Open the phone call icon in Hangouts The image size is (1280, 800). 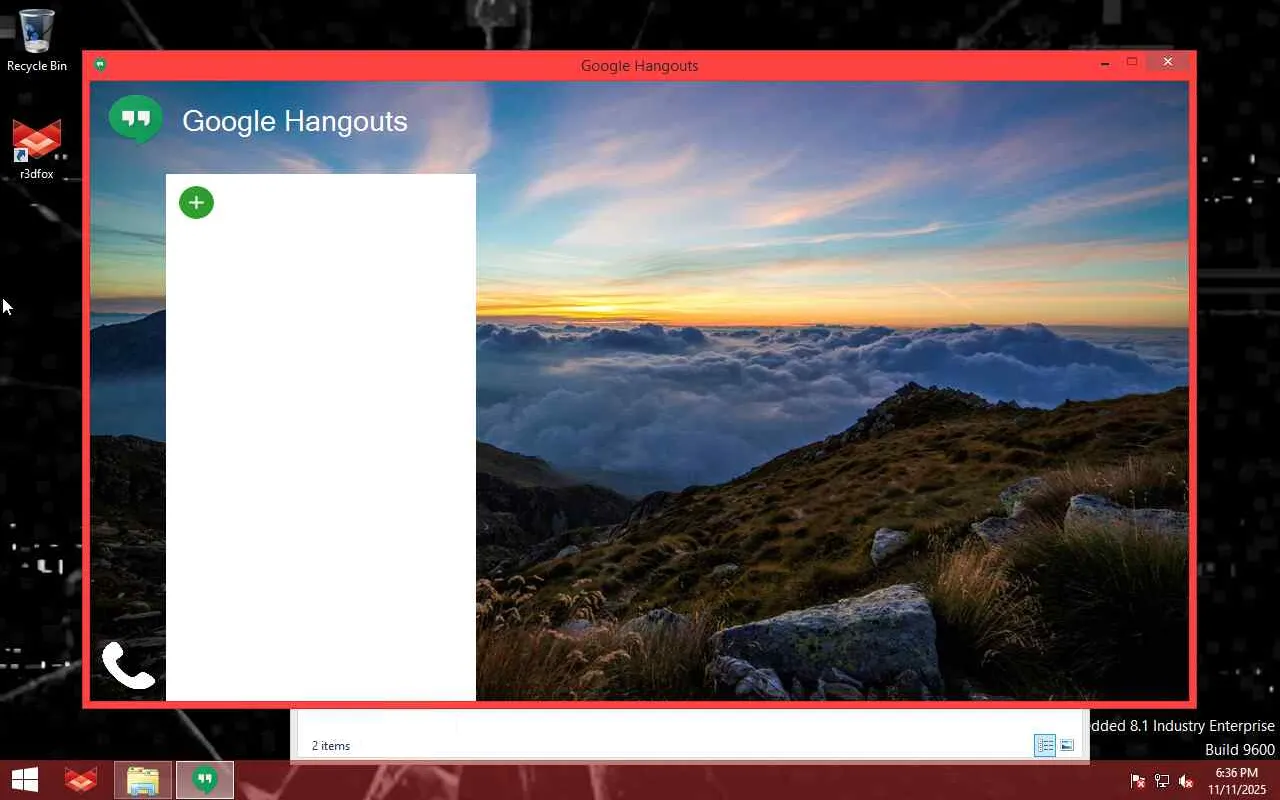(x=128, y=665)
